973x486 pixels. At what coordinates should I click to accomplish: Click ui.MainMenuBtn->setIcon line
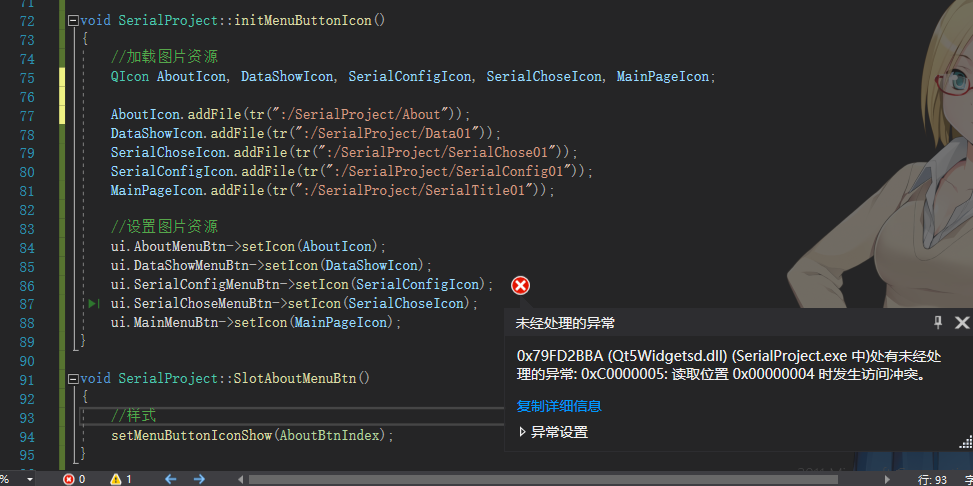(x=256, y=323)
